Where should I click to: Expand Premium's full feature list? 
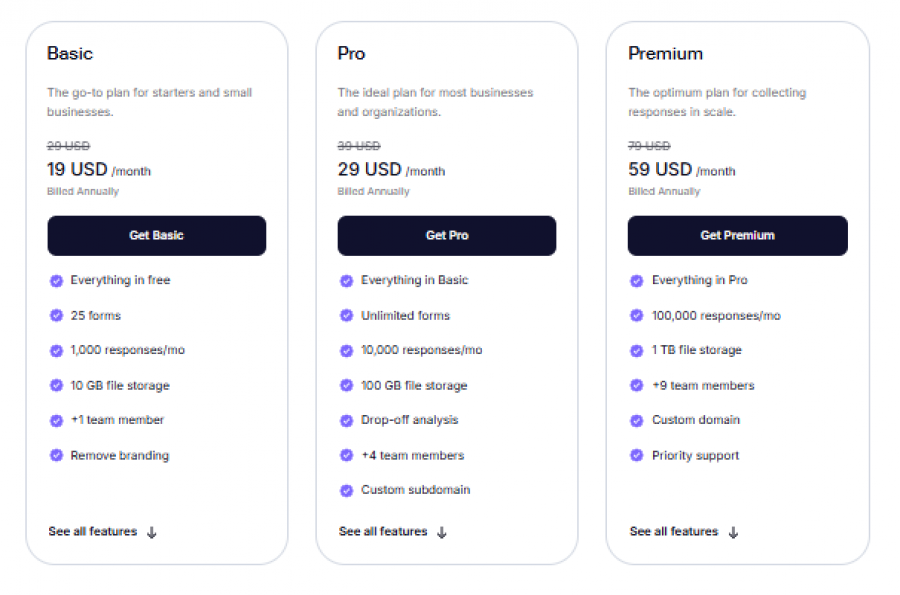[672, 531]
